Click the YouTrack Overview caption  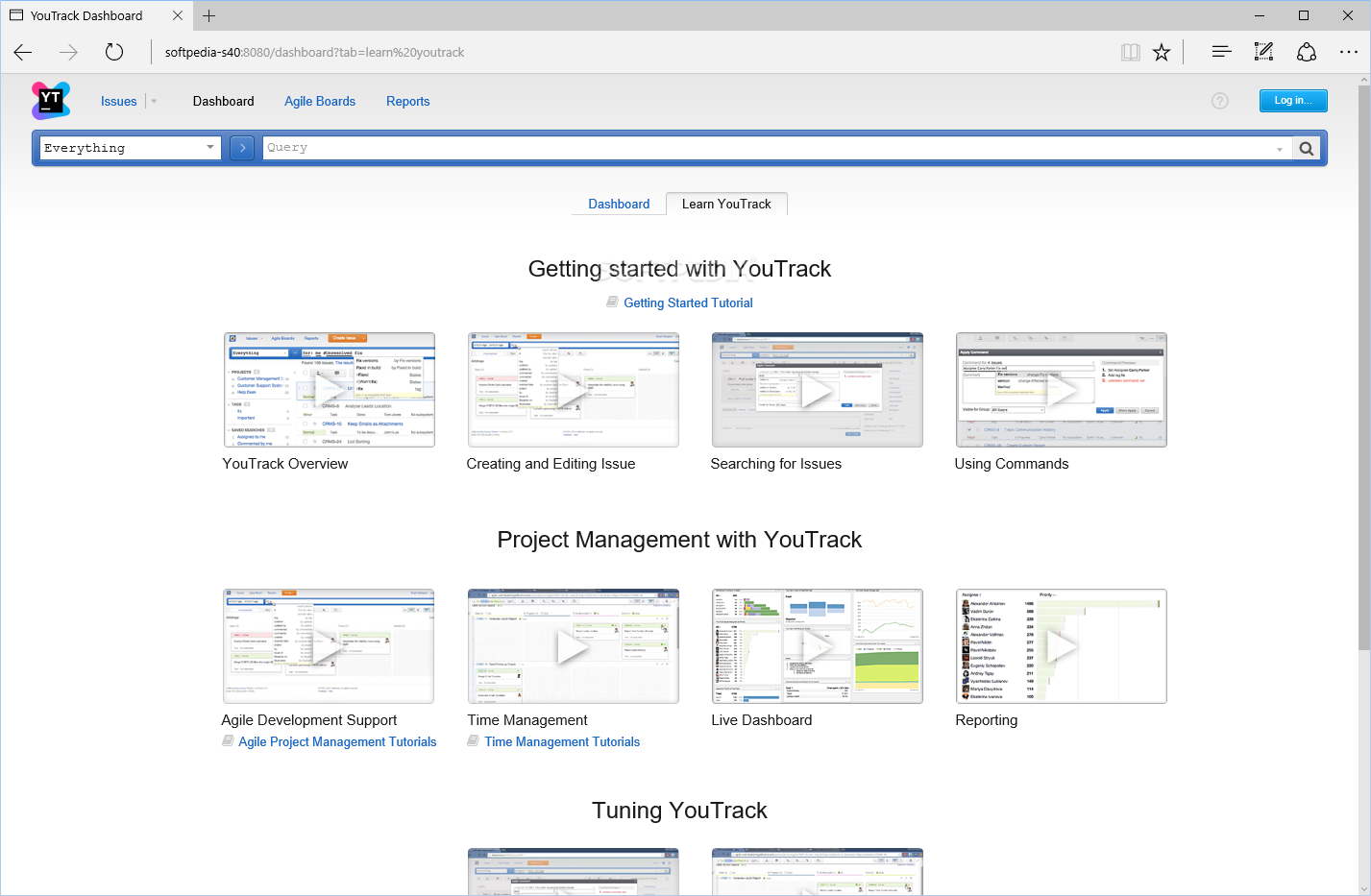click(x=285, y=464)
